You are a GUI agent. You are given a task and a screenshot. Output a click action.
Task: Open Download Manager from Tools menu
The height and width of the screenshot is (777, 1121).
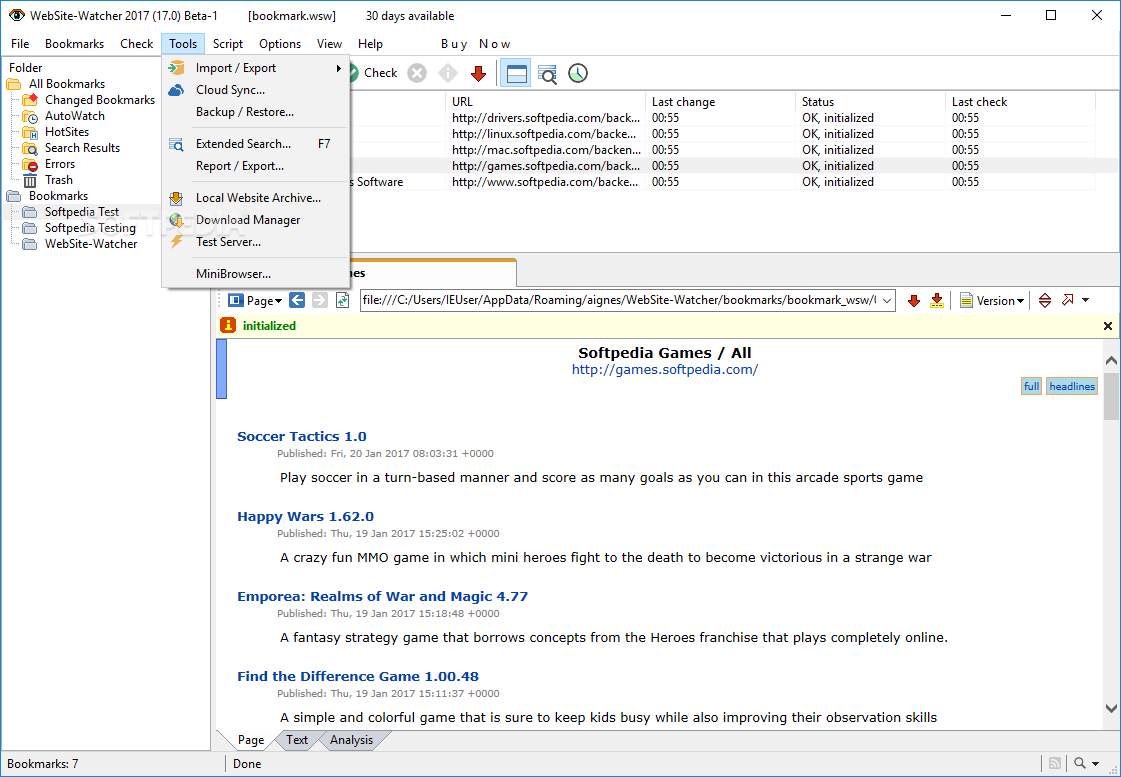[256, 220]
